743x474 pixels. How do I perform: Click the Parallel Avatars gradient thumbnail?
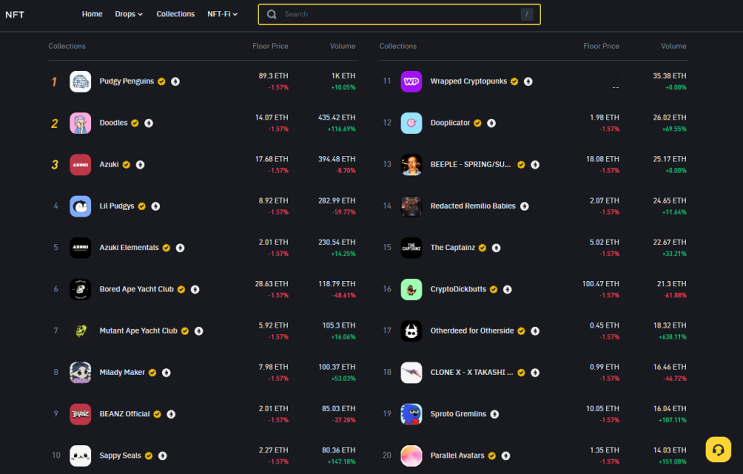pyautogui.click(x=411, y=456)
